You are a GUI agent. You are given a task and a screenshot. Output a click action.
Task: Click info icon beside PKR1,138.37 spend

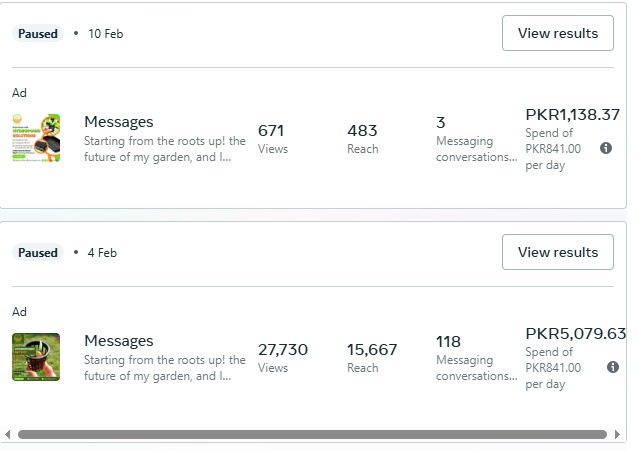(606, 148)
